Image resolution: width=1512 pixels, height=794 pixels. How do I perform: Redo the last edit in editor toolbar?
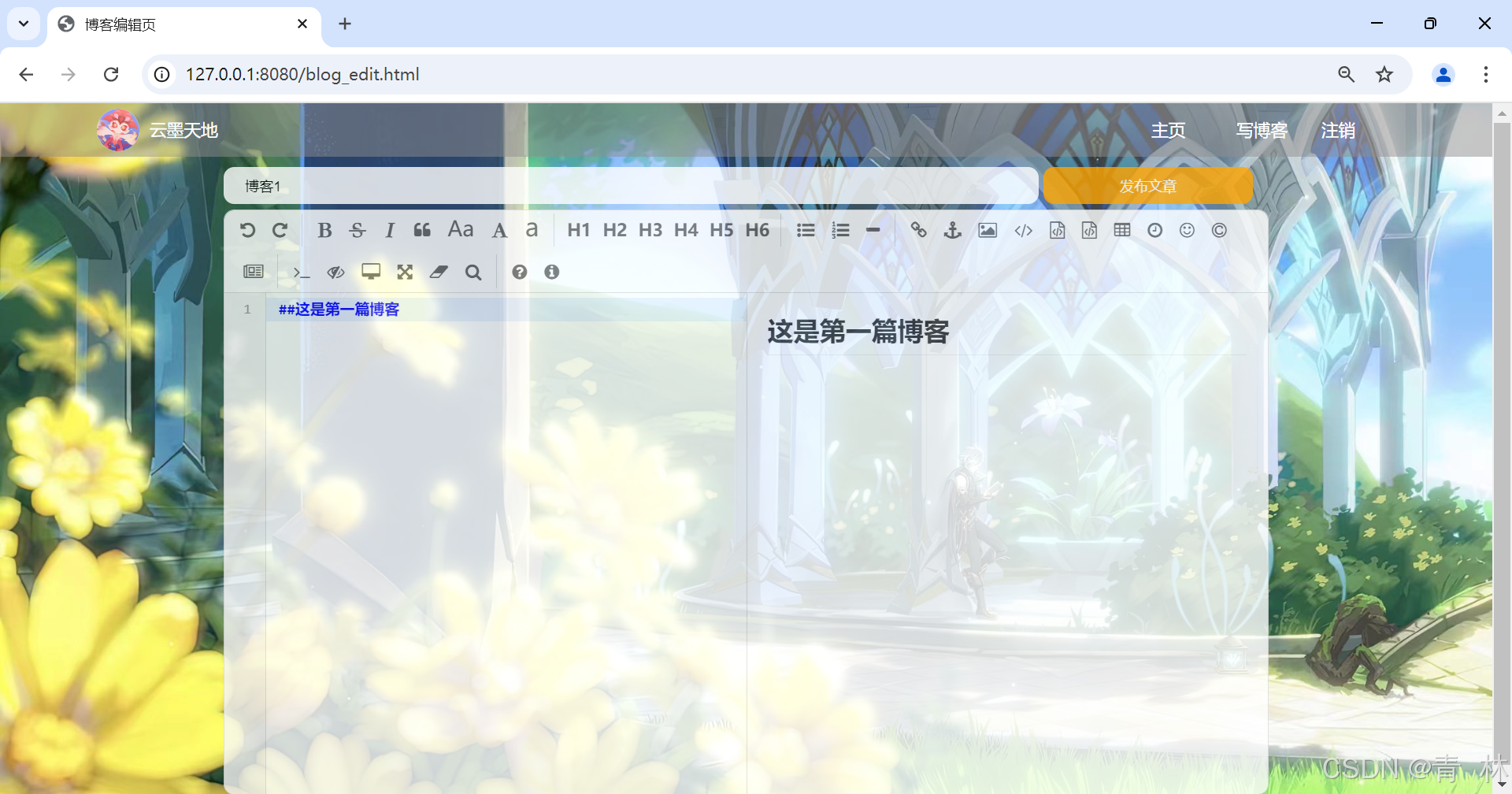click(x=280, y=230)
